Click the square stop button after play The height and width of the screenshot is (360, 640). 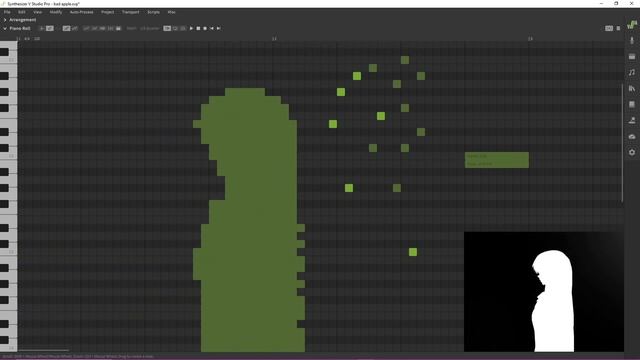click(198, 28)
